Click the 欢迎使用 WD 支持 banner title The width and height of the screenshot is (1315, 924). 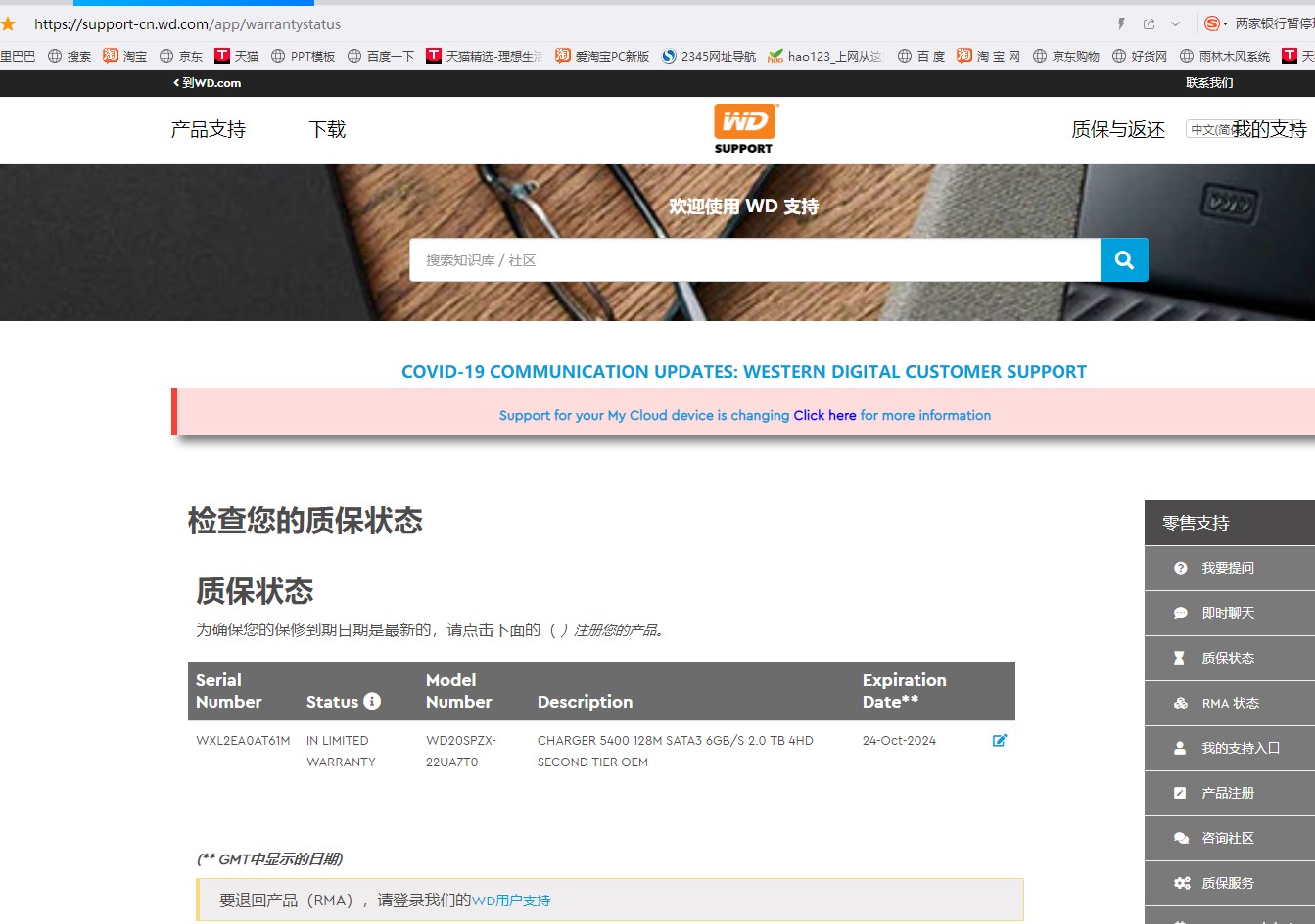point(744,207)
